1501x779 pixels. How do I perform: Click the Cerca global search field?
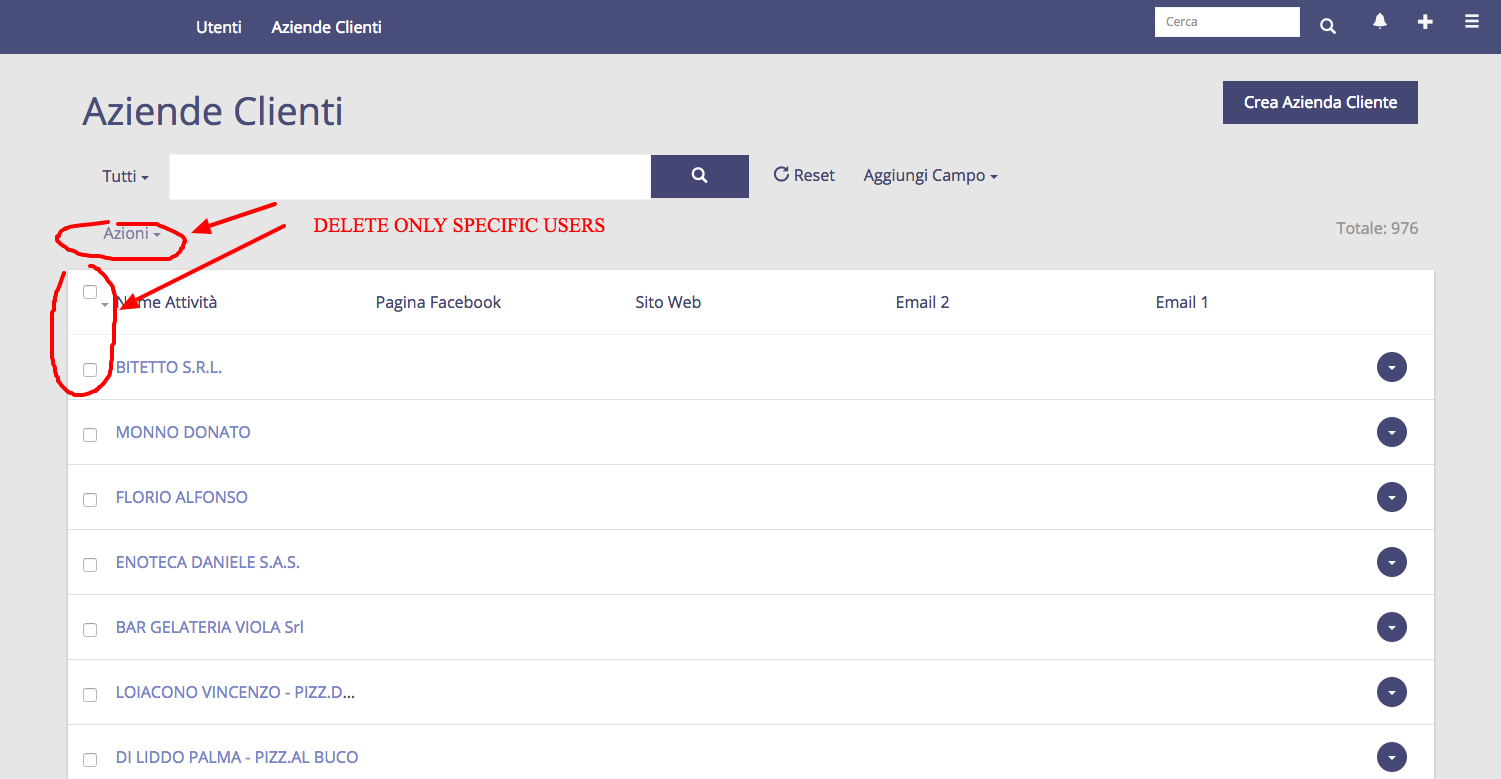[1226, 22]
